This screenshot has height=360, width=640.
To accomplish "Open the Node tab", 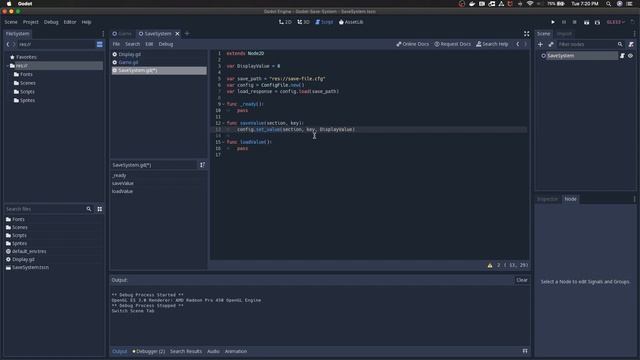I will point(570,199).
